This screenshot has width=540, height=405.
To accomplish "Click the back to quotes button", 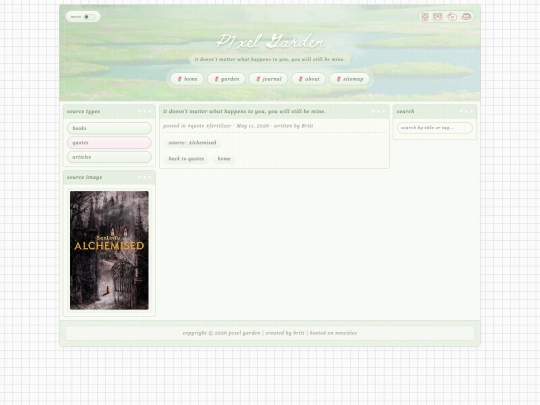I will click(x=186, y=159).
